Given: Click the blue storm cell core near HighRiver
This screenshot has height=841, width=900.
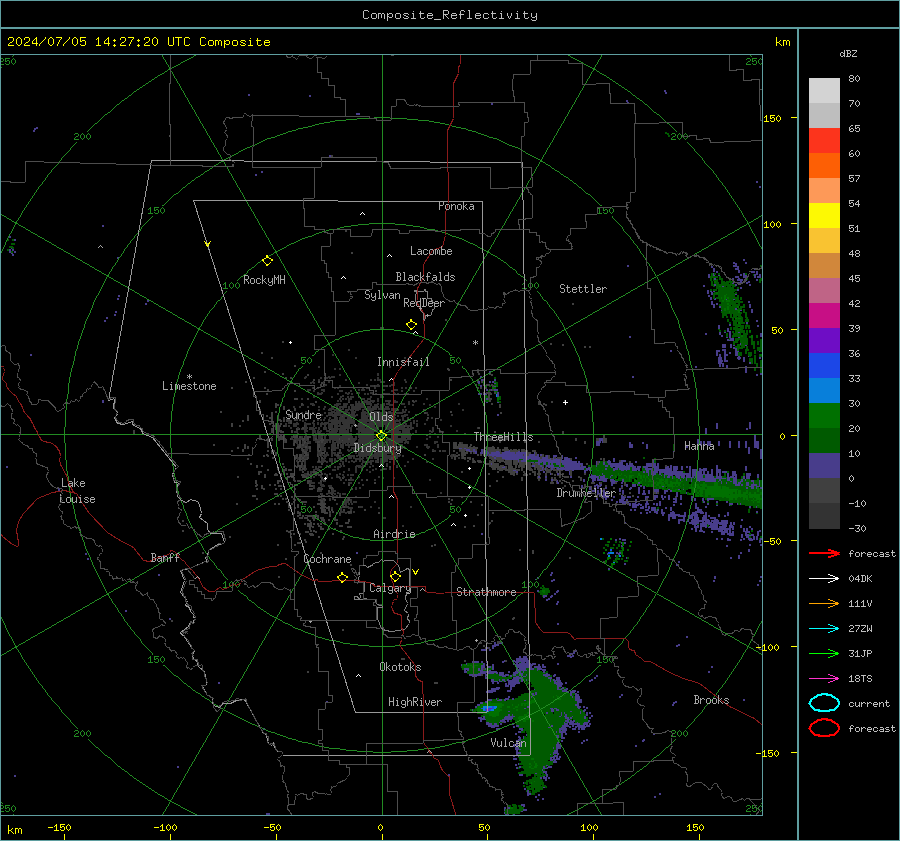Looking at the screenshot, I should click(488, 709).
